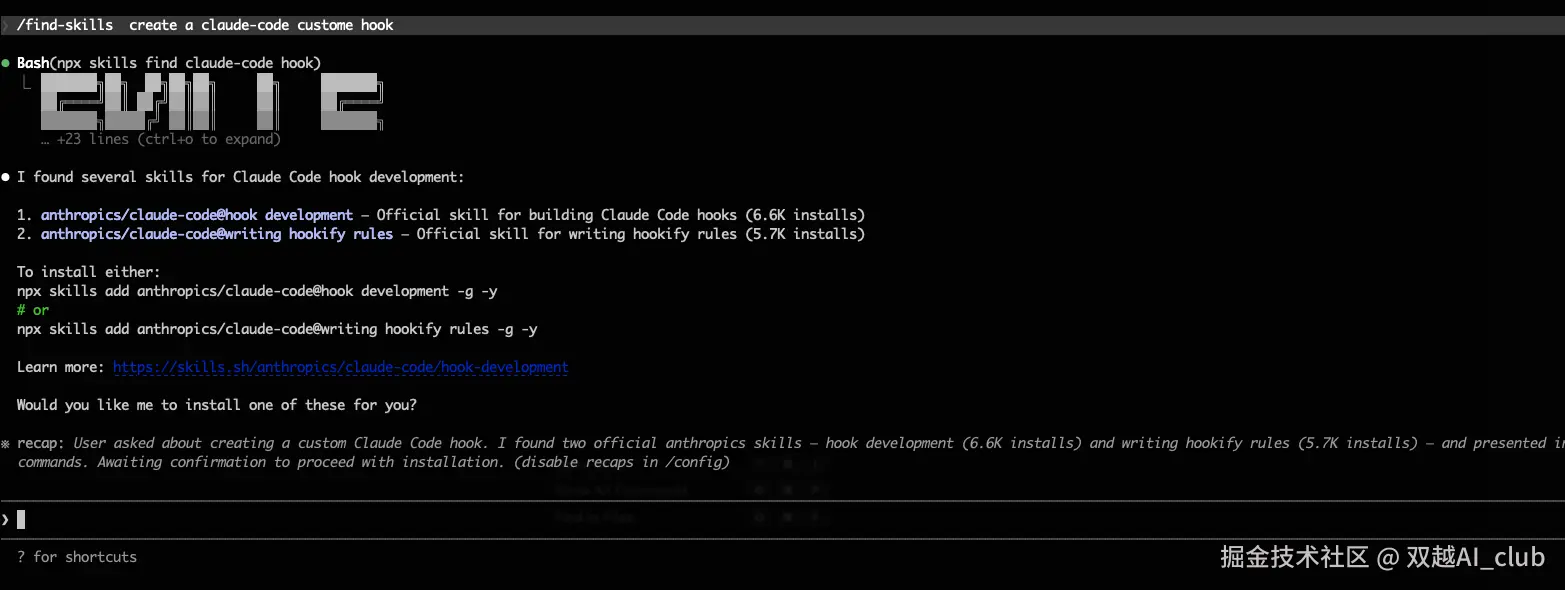Screen dimensions: 1565x590
Task: Click the prompt chevron at the input line
Action: point(5,519)
